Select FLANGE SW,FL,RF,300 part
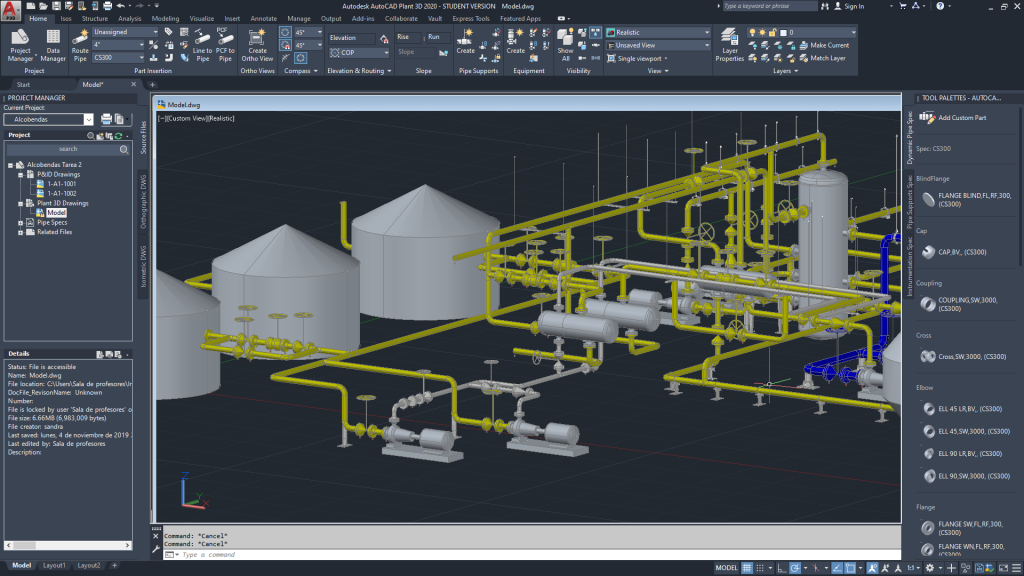Screen dimensions: 1024x576 961,528
